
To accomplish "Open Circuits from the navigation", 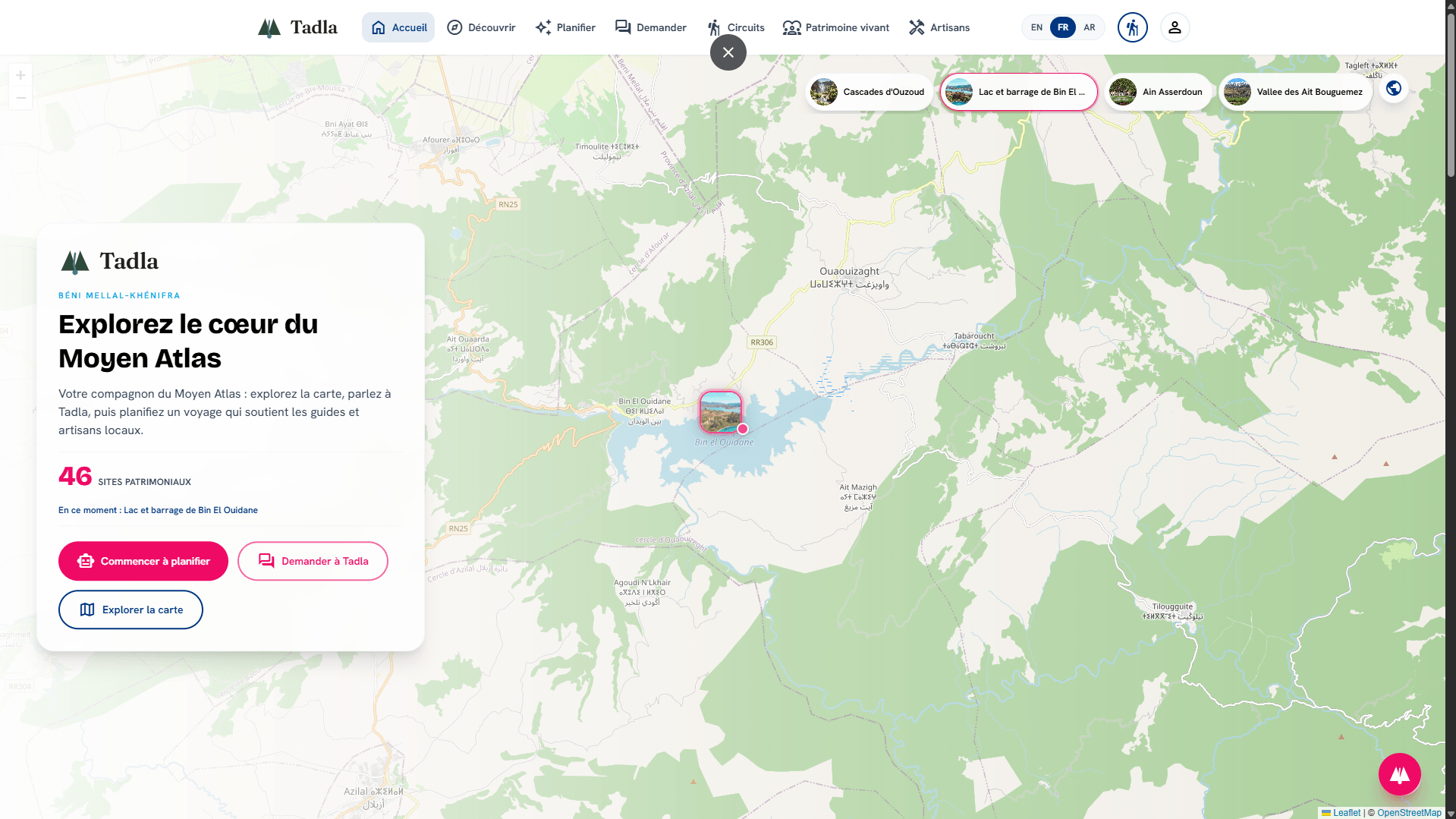I will (x=736, y=27).
